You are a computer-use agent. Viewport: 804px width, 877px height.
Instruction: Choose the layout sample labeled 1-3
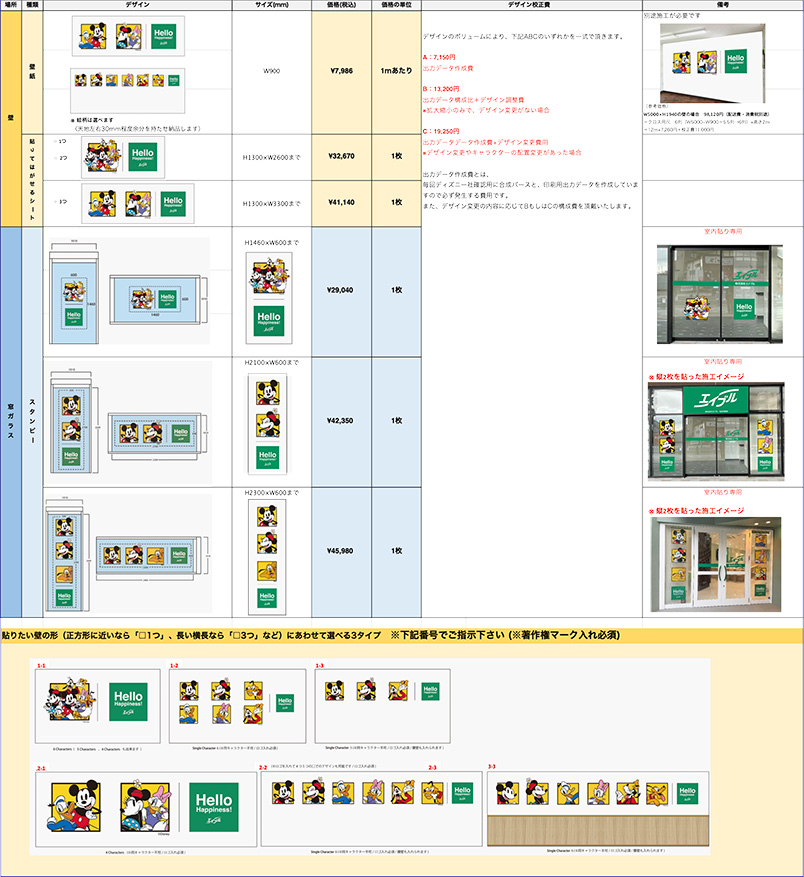[x=383, y=706]
